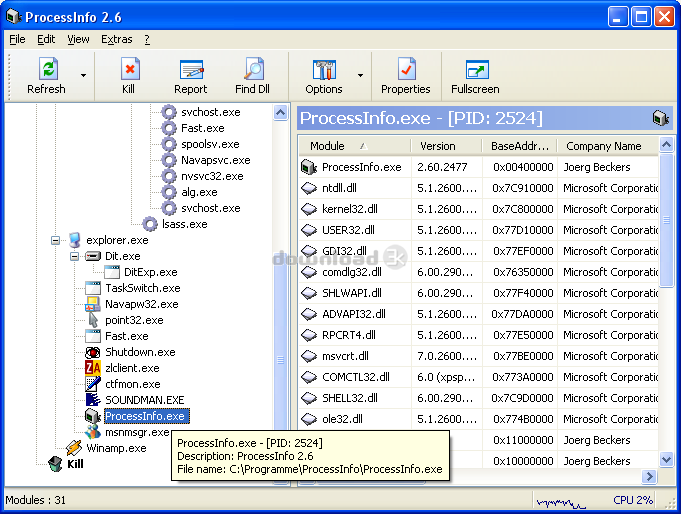
Task: Launch the Find Dll search
Action: (254, 69)
